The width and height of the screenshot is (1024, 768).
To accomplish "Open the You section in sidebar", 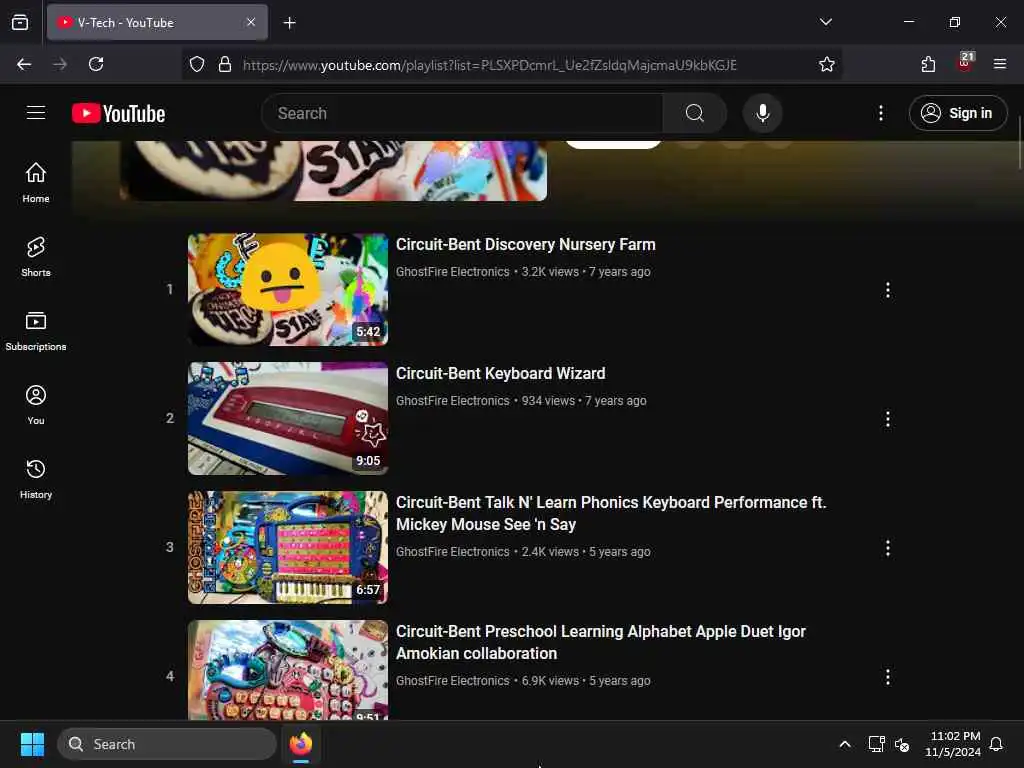I will (36, 404).
